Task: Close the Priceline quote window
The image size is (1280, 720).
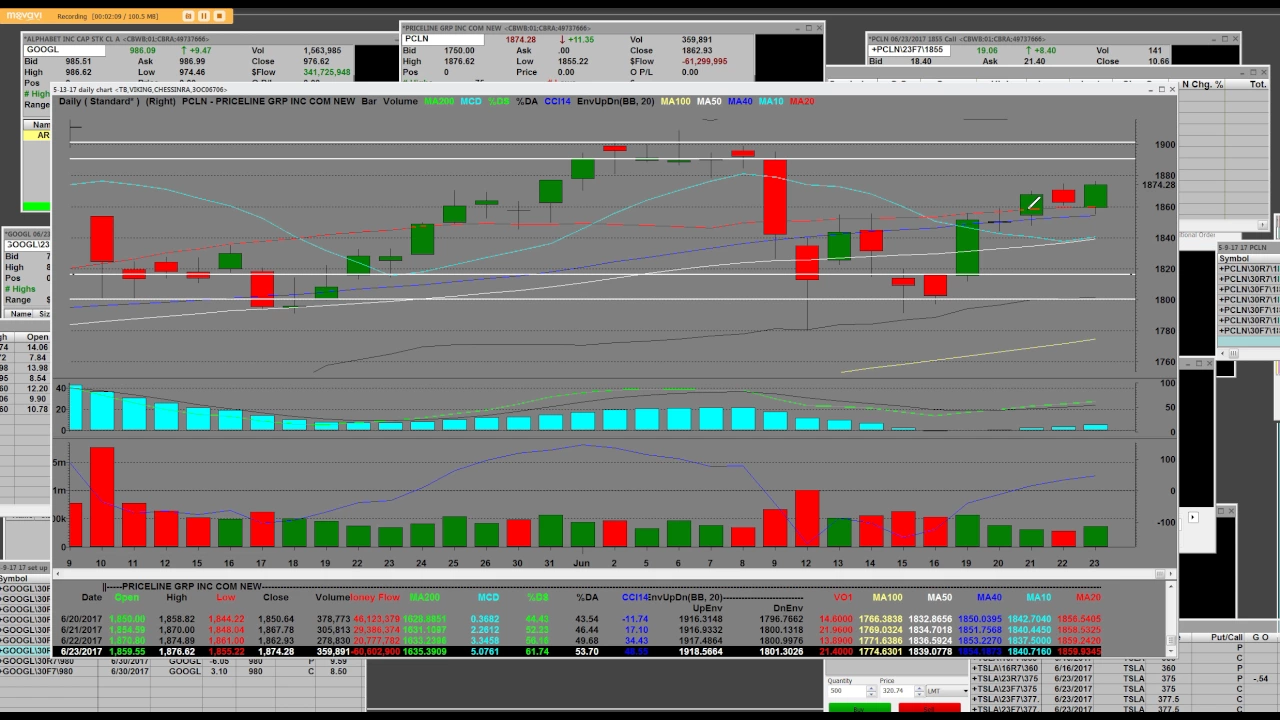Action: coord(819,28)
